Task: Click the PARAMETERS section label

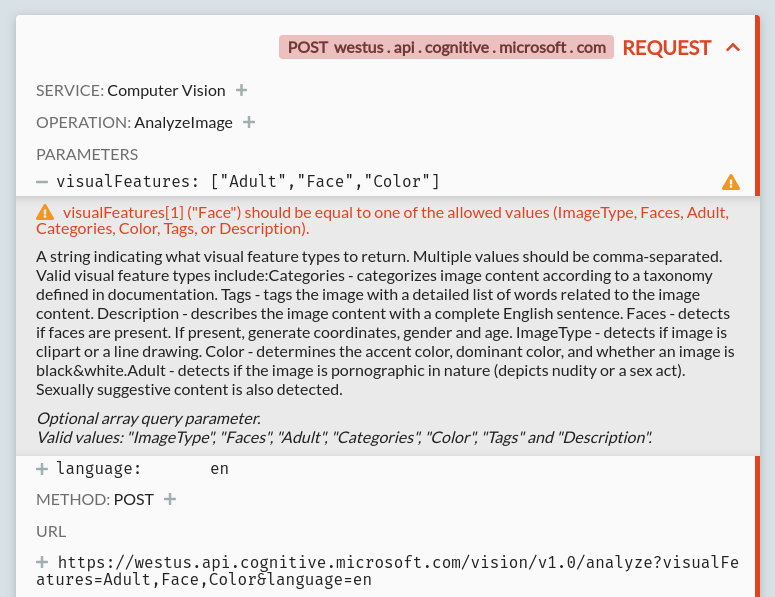Action: (x=87, y=154)
